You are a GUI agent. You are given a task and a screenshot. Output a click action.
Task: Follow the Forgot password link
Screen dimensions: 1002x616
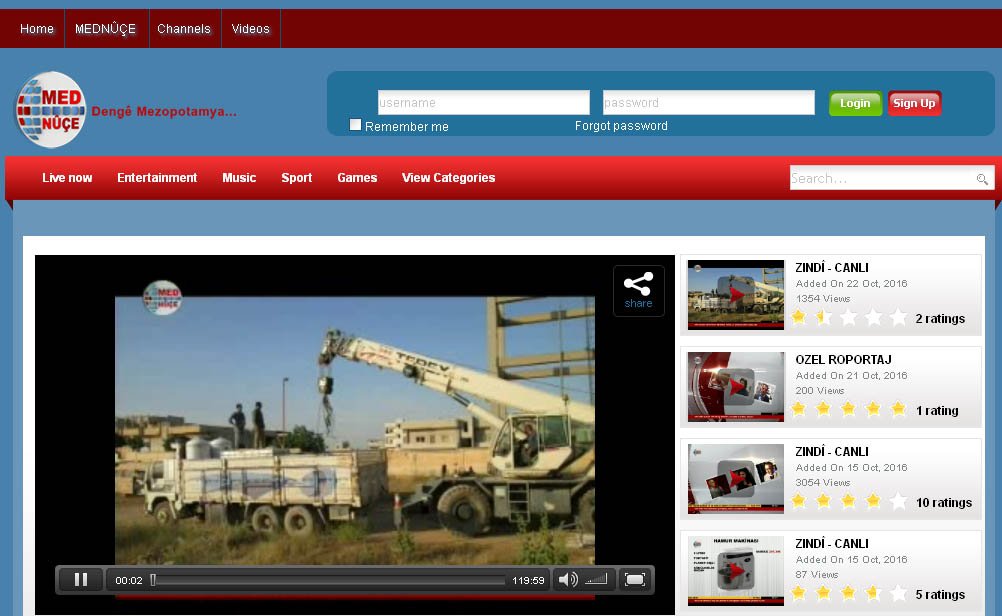click(x=621, y=126)
